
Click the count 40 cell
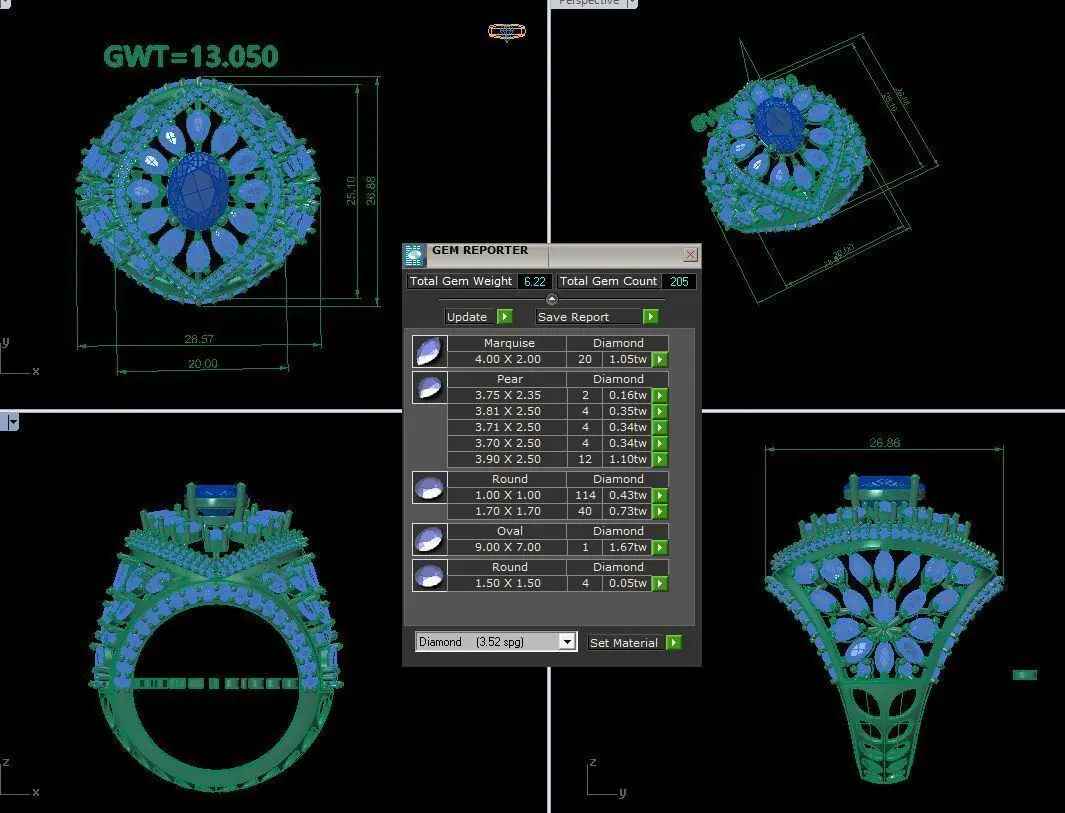pos(585,511)
